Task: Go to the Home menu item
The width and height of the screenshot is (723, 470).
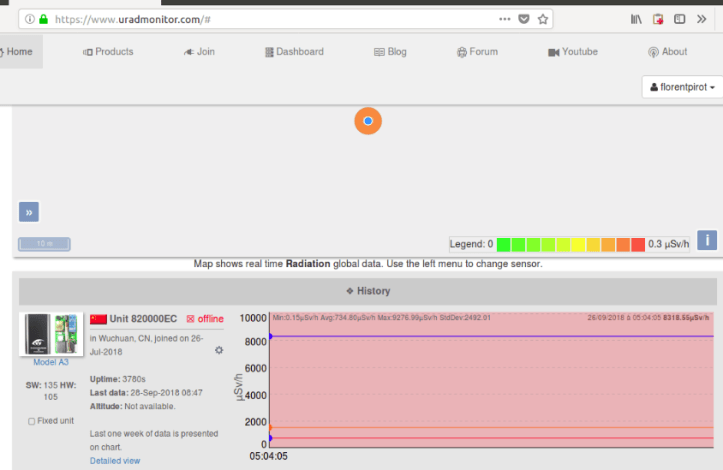Action: pyautogui.click(x=19, y=52)
